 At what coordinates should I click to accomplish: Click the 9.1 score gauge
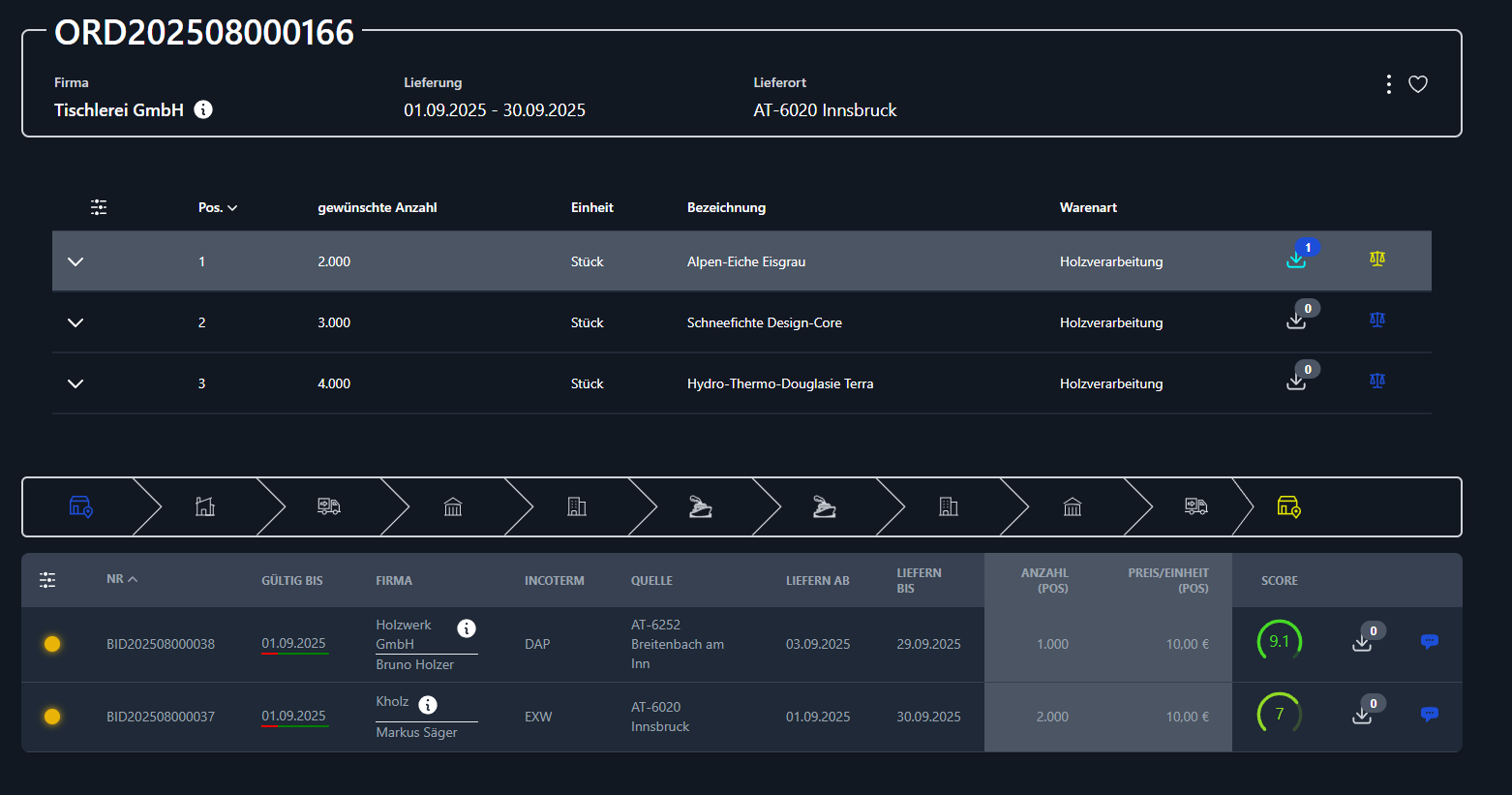[x=1279, y=641]
